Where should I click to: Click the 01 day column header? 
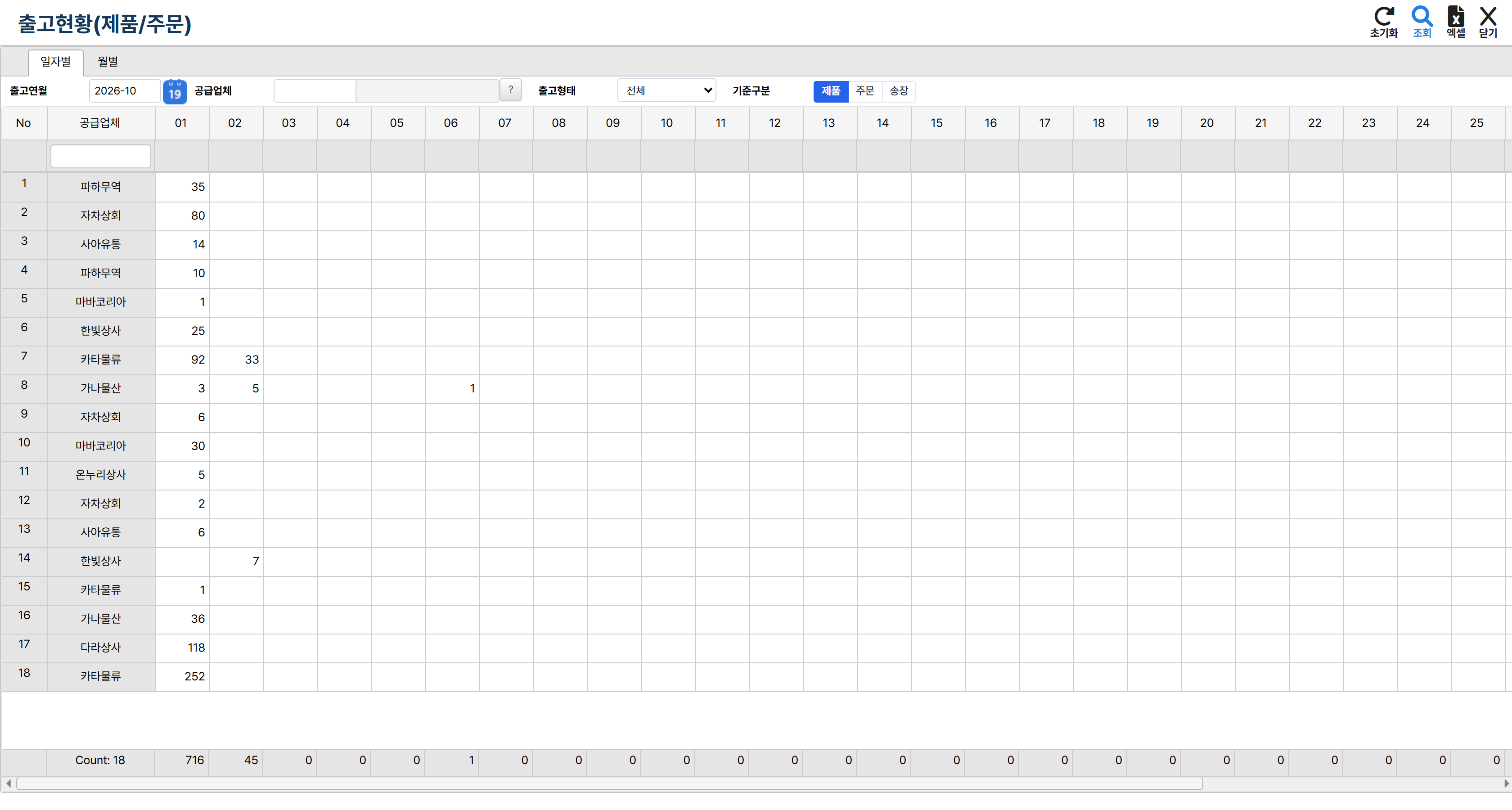pyautogui.click(x=181, y=123)
